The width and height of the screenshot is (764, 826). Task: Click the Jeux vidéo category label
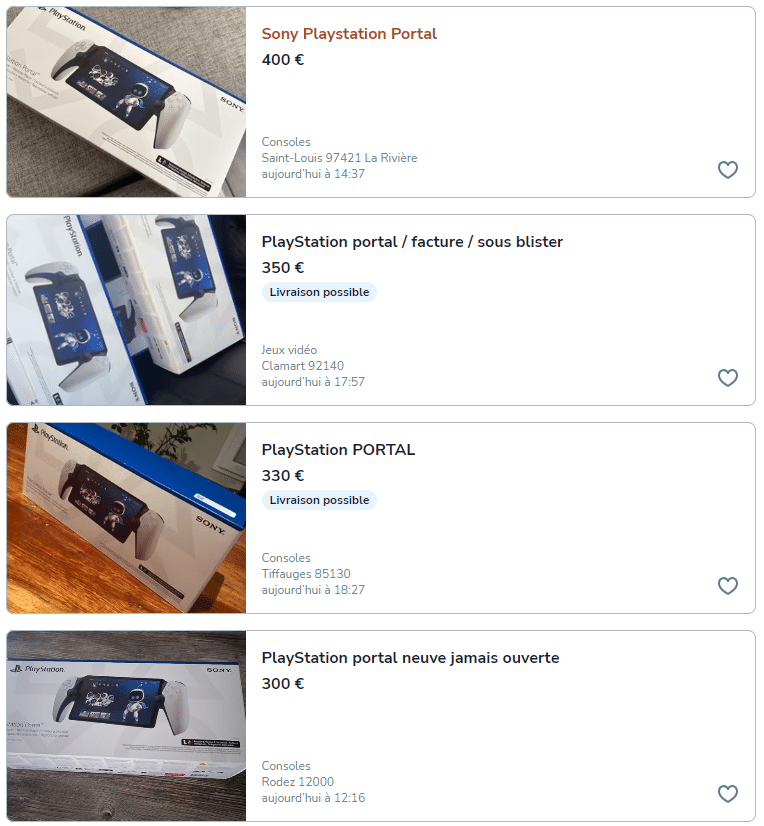(x=289, y=350)
